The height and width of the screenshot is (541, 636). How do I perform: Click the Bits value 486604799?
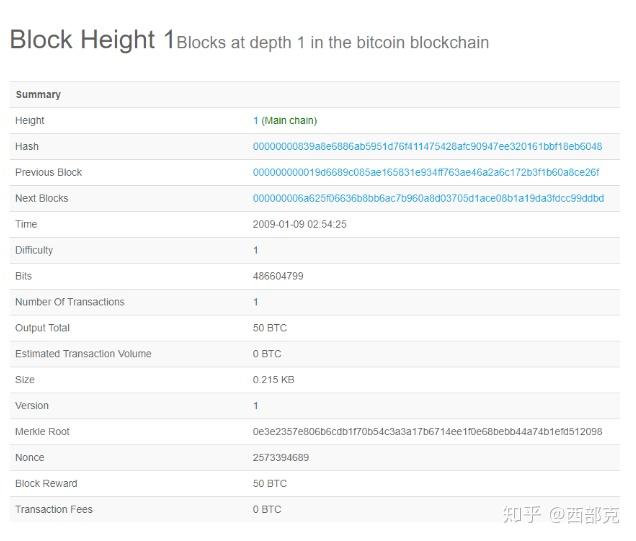pyautogui.click(x=278, y=276)
